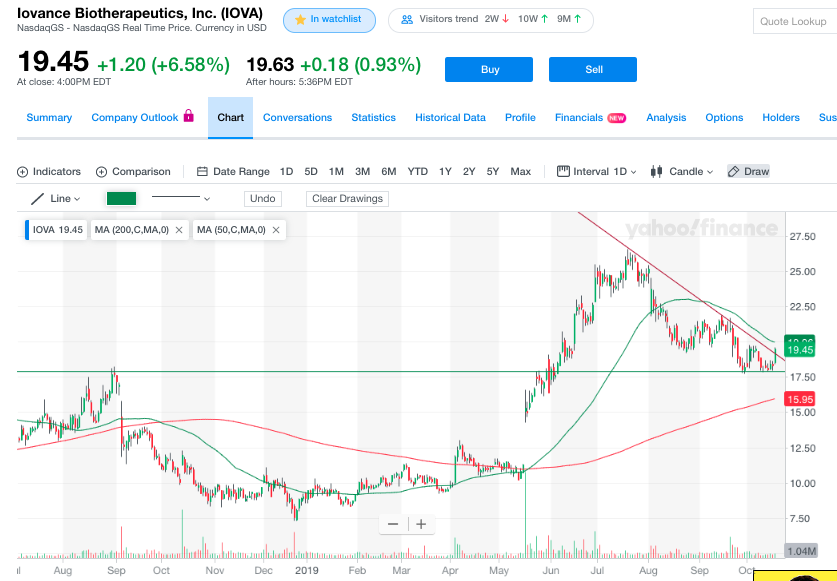
Task: Click the Interval ruler icon
Action: click(x=563, y=171)
